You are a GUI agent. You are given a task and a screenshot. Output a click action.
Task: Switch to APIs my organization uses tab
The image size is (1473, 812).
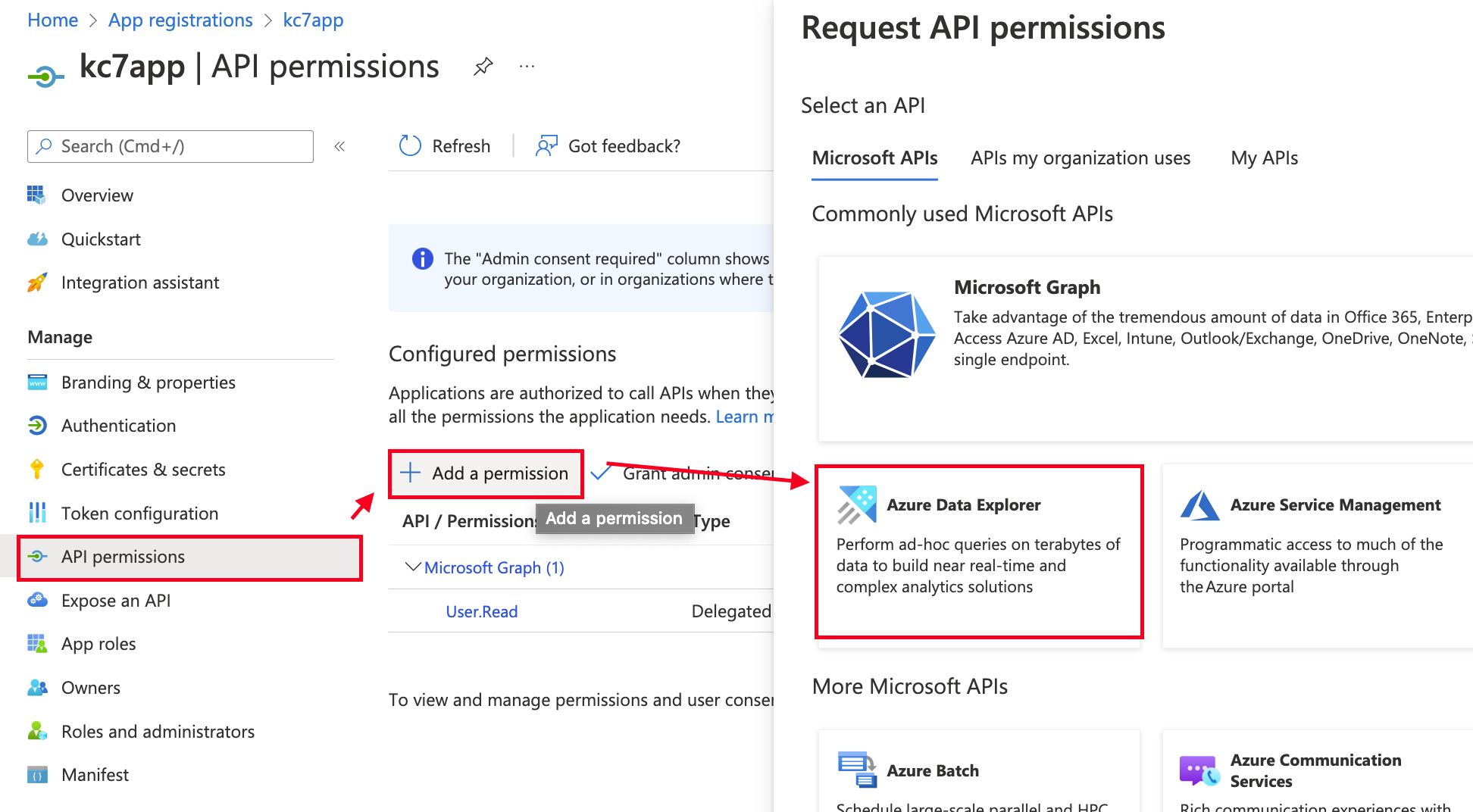(x=1081, y=158)
